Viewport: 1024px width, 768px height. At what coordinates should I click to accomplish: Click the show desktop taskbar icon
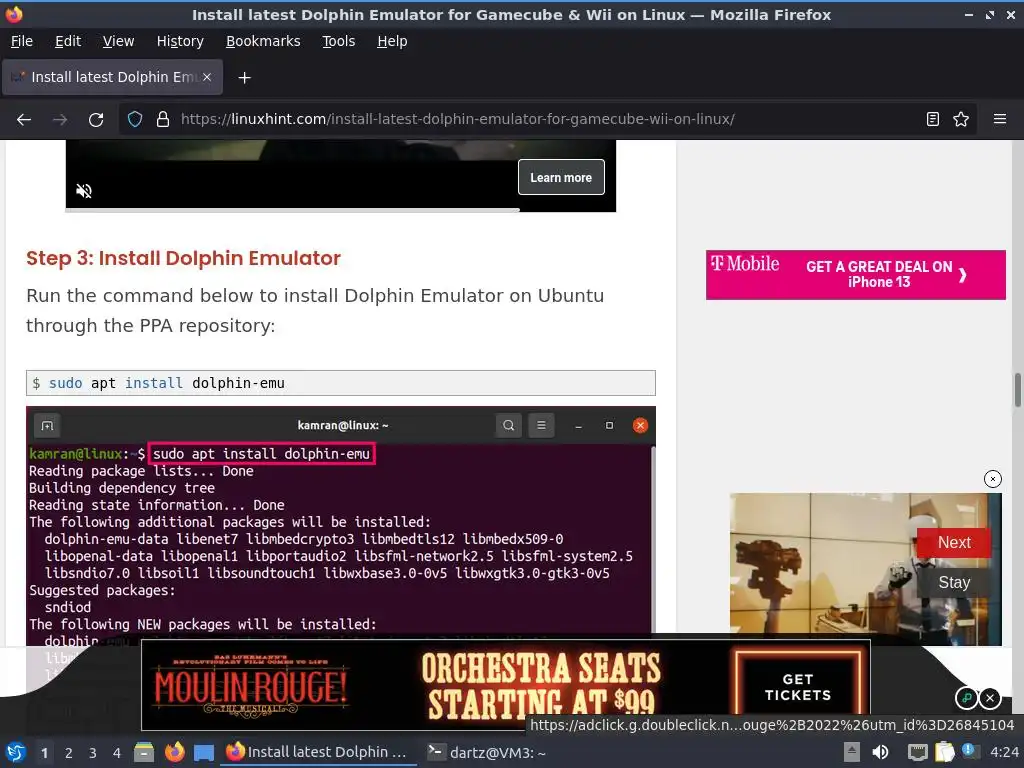(x=204, y=752)
